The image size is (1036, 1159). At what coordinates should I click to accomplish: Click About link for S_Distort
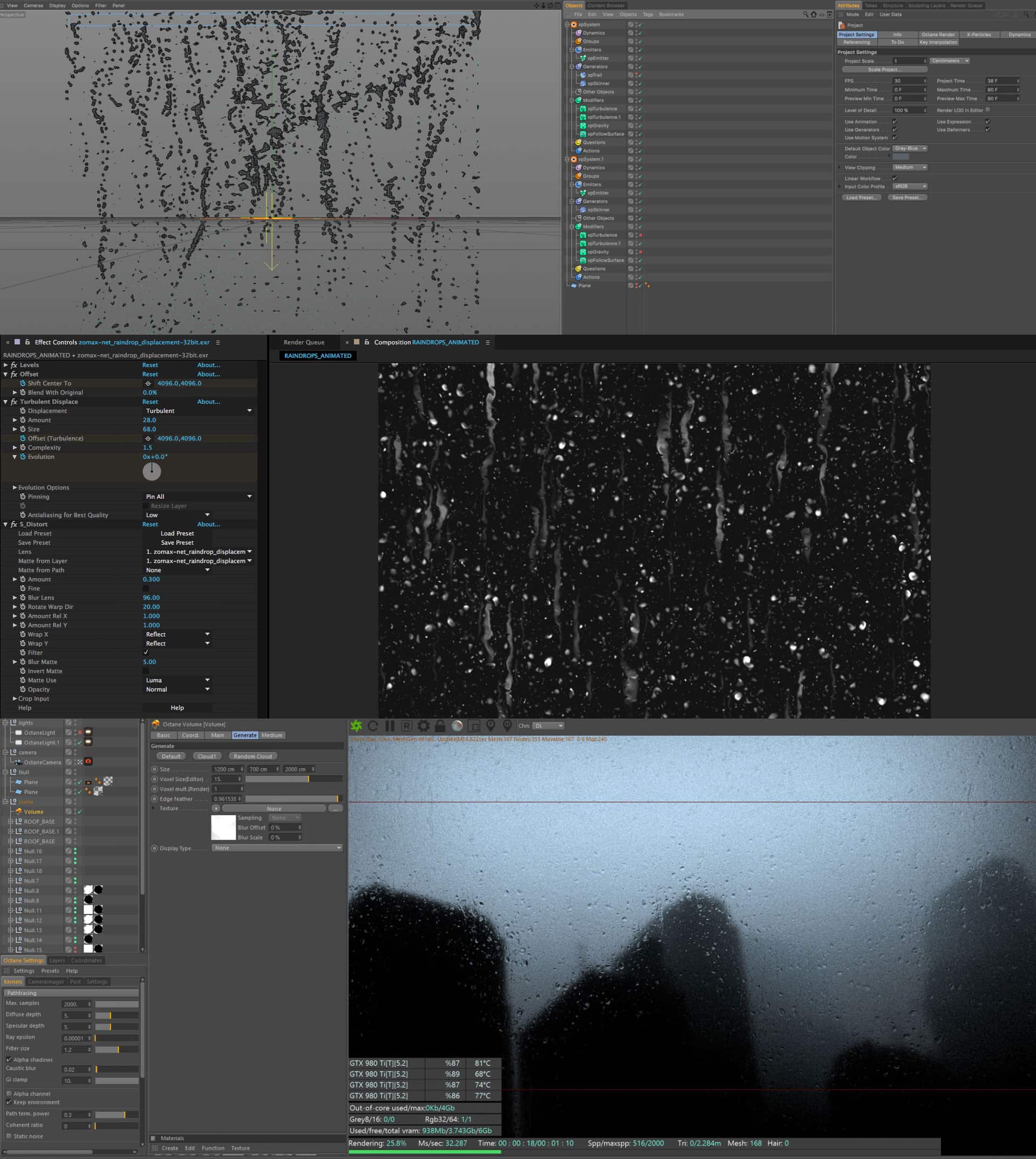click(x=208, y=524)
